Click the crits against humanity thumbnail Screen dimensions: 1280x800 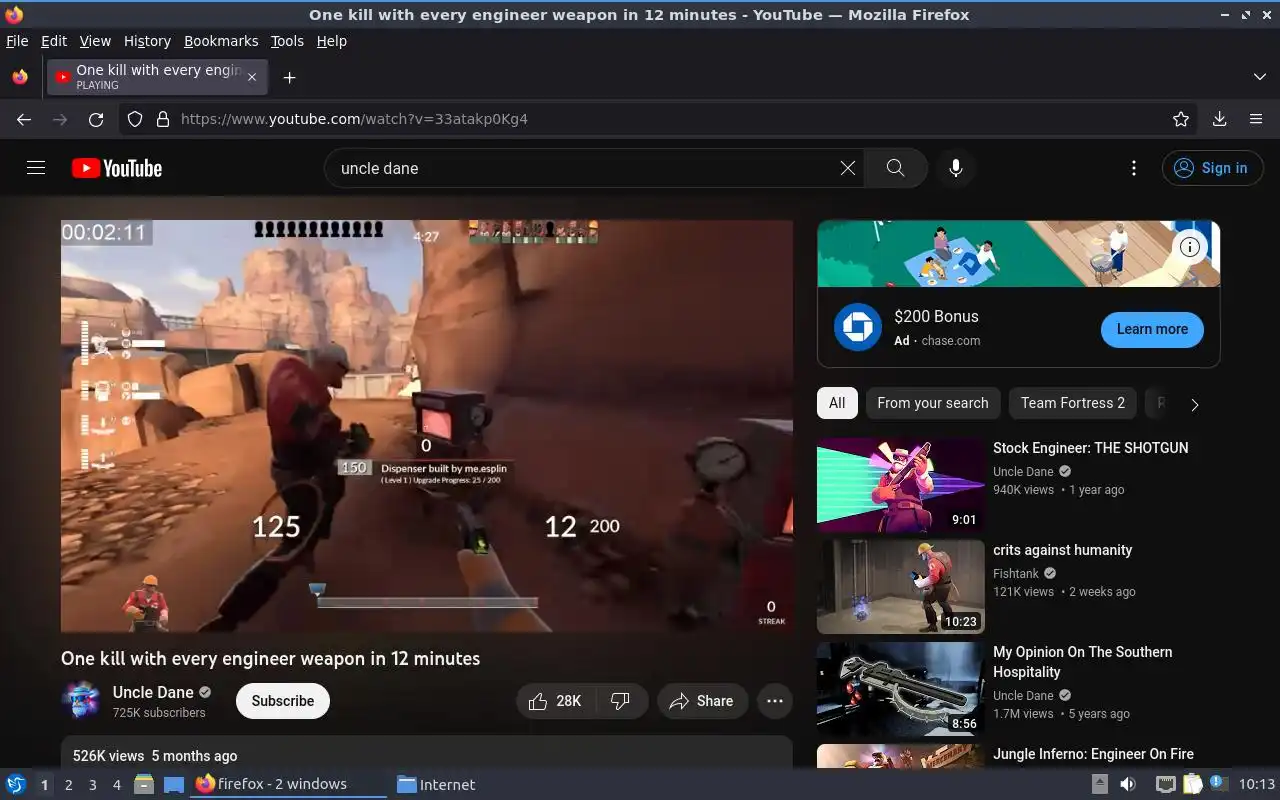tap(901, 587)
